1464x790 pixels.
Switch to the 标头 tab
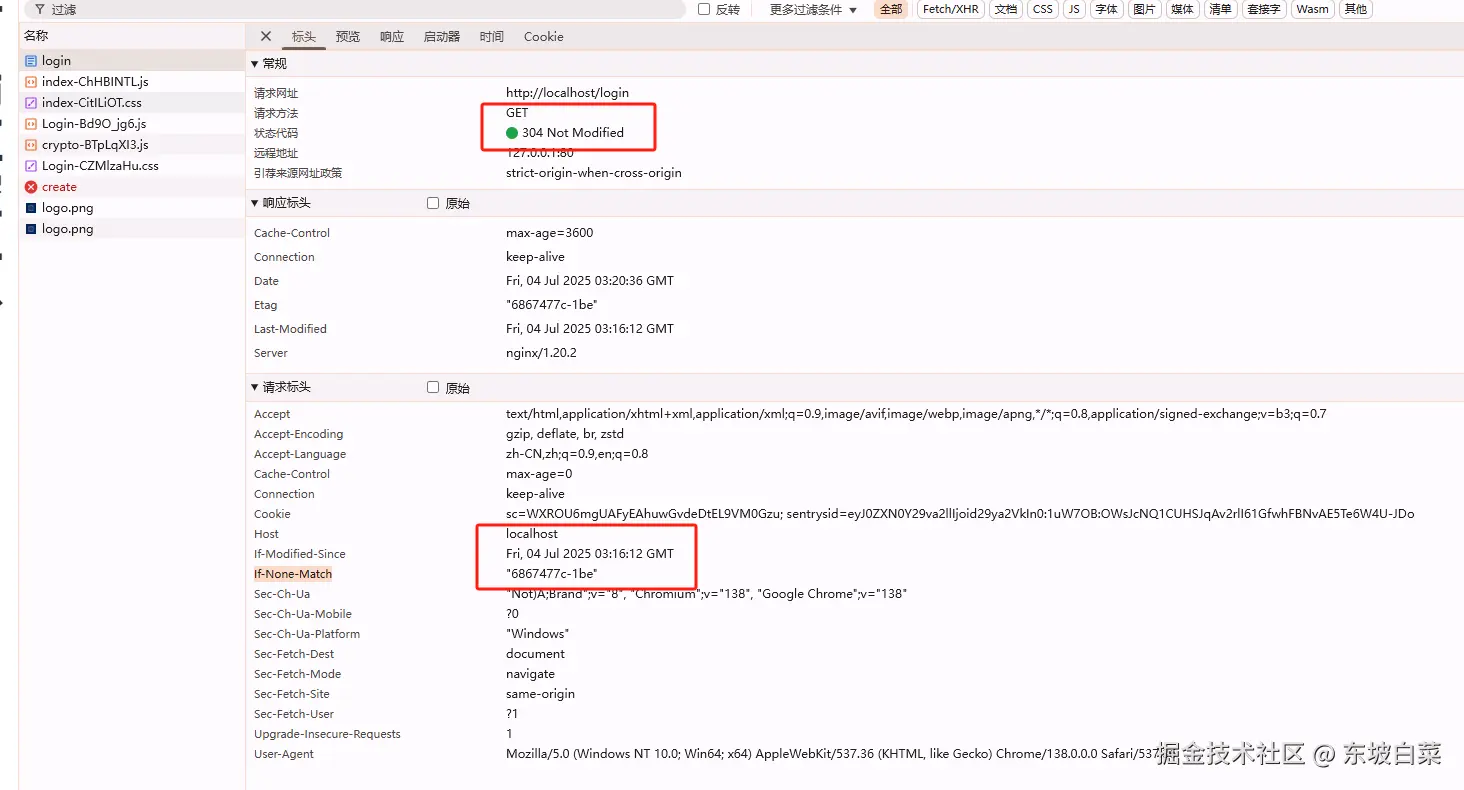pyautogui.click(x=304, y=37)
